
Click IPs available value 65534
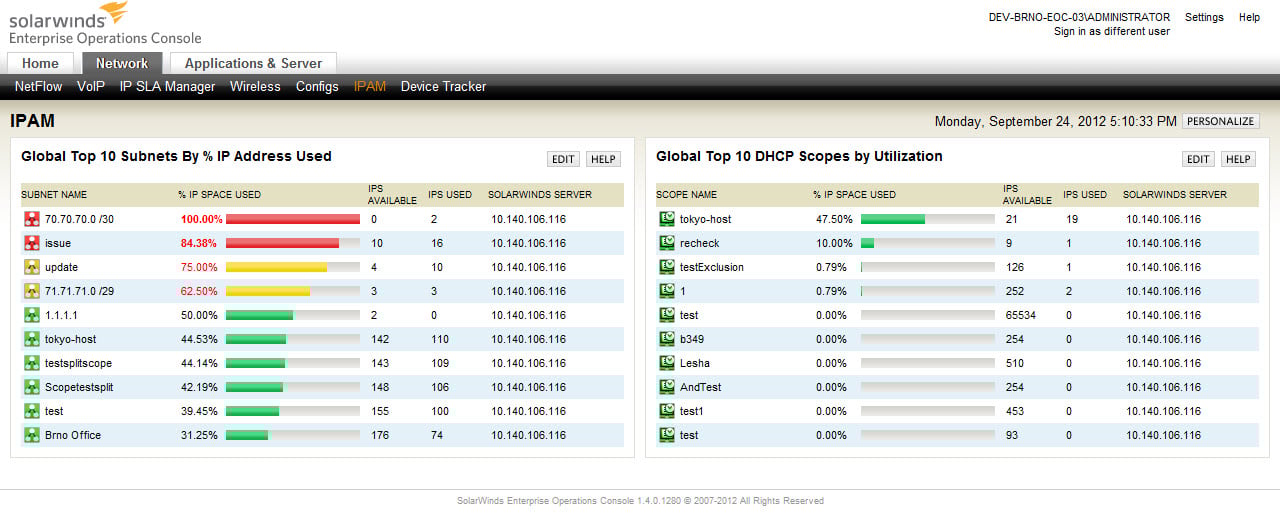click(x=1022, y=315)
